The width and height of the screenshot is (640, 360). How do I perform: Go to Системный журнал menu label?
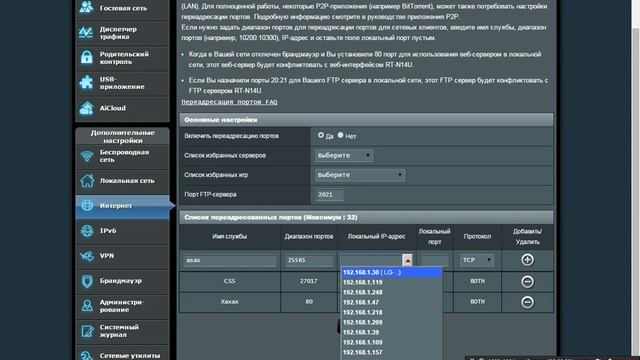pyautogui.click(x=119, y=331)
